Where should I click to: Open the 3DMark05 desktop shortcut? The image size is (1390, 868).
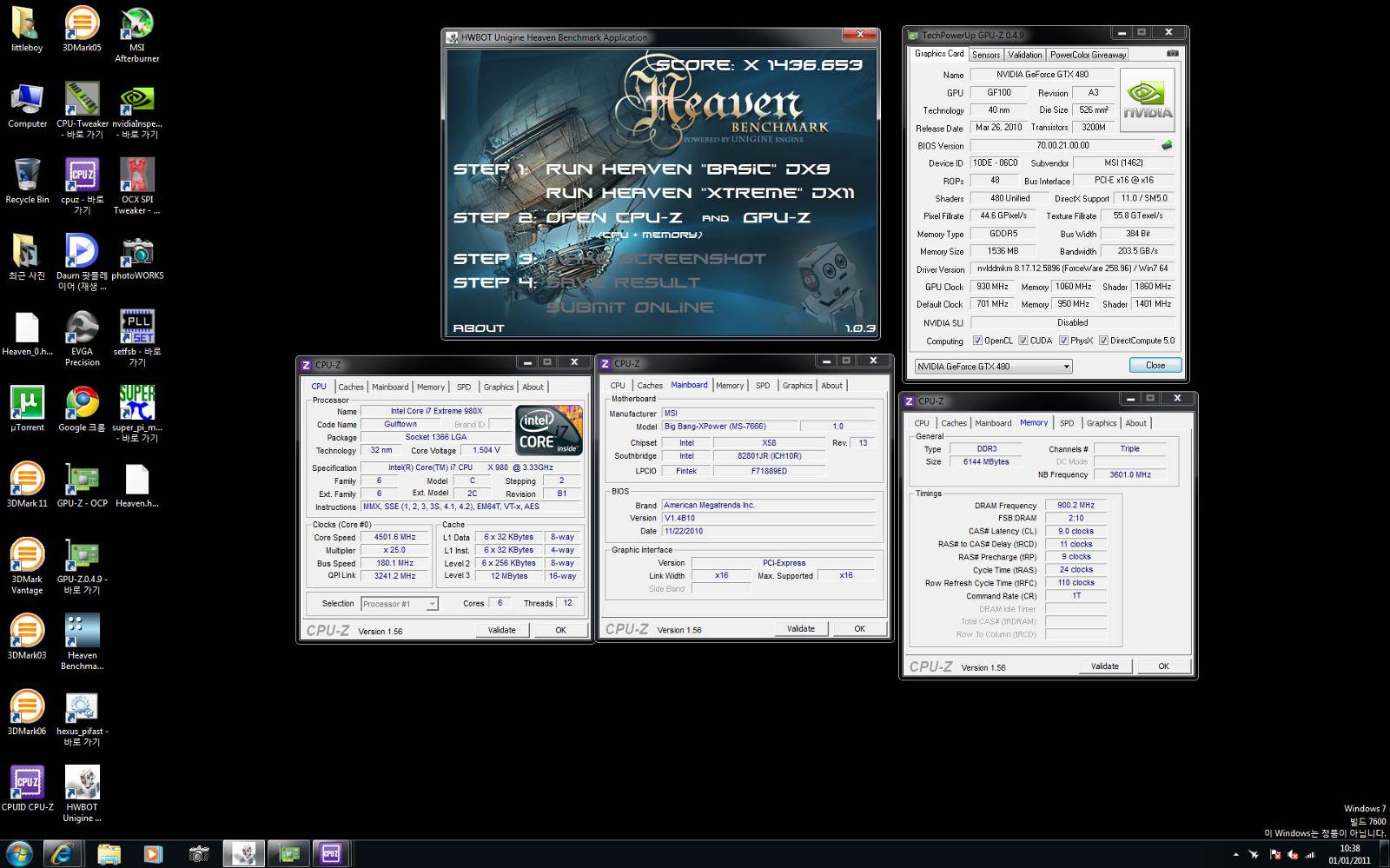coord(82,30)
